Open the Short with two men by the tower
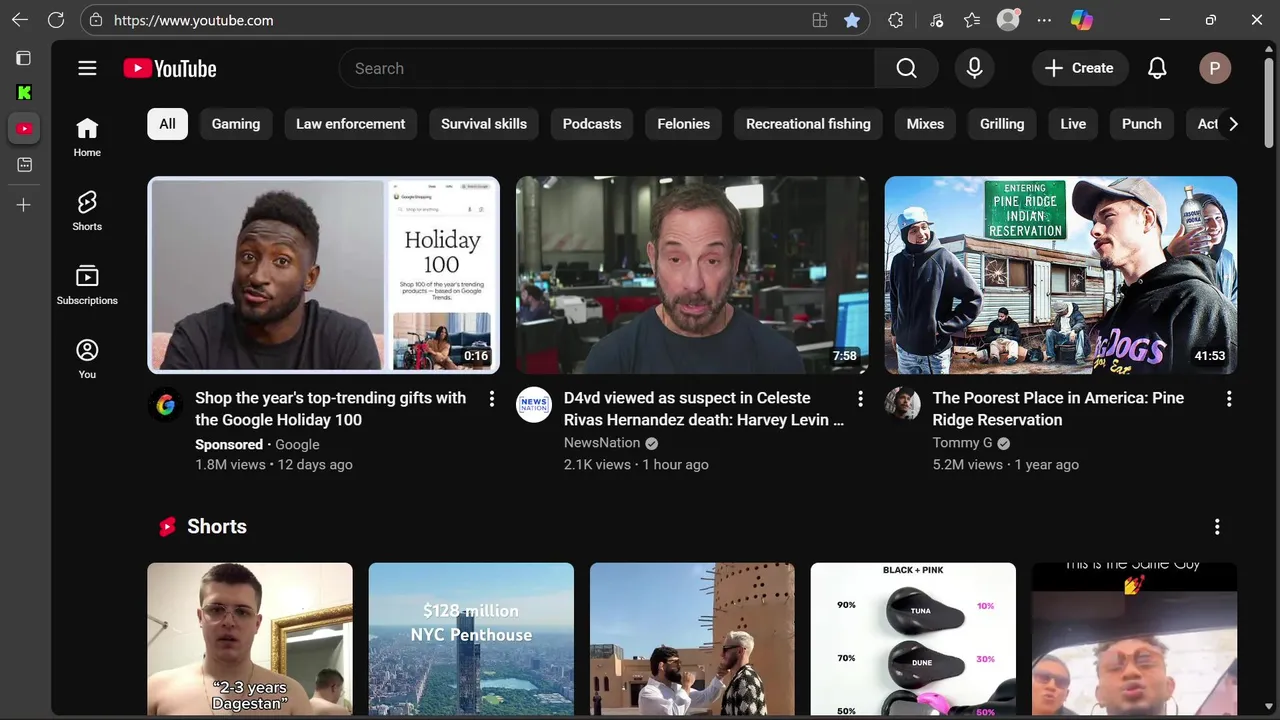 pos(692,639)
